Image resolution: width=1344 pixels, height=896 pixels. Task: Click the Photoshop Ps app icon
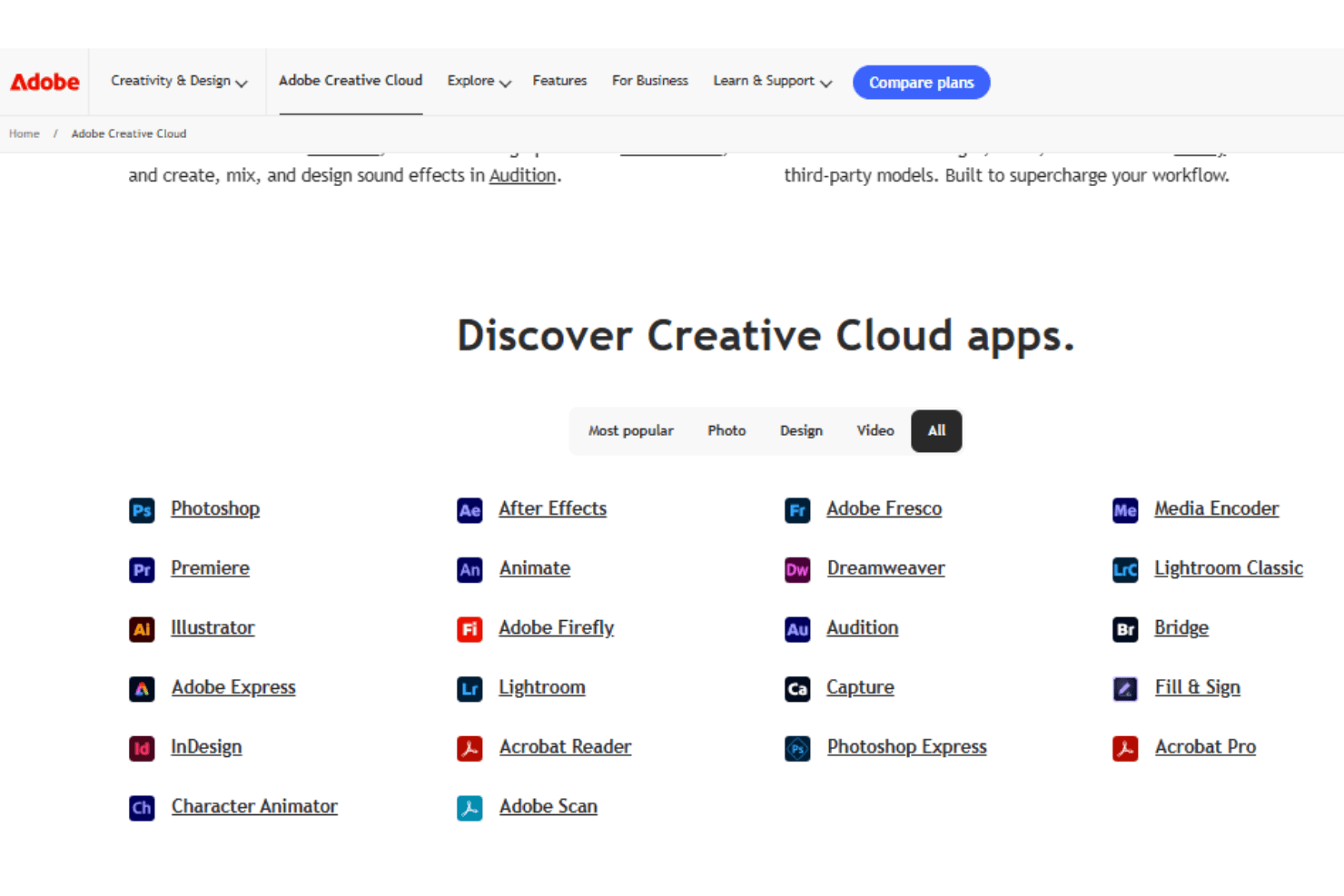pos(142,510)
